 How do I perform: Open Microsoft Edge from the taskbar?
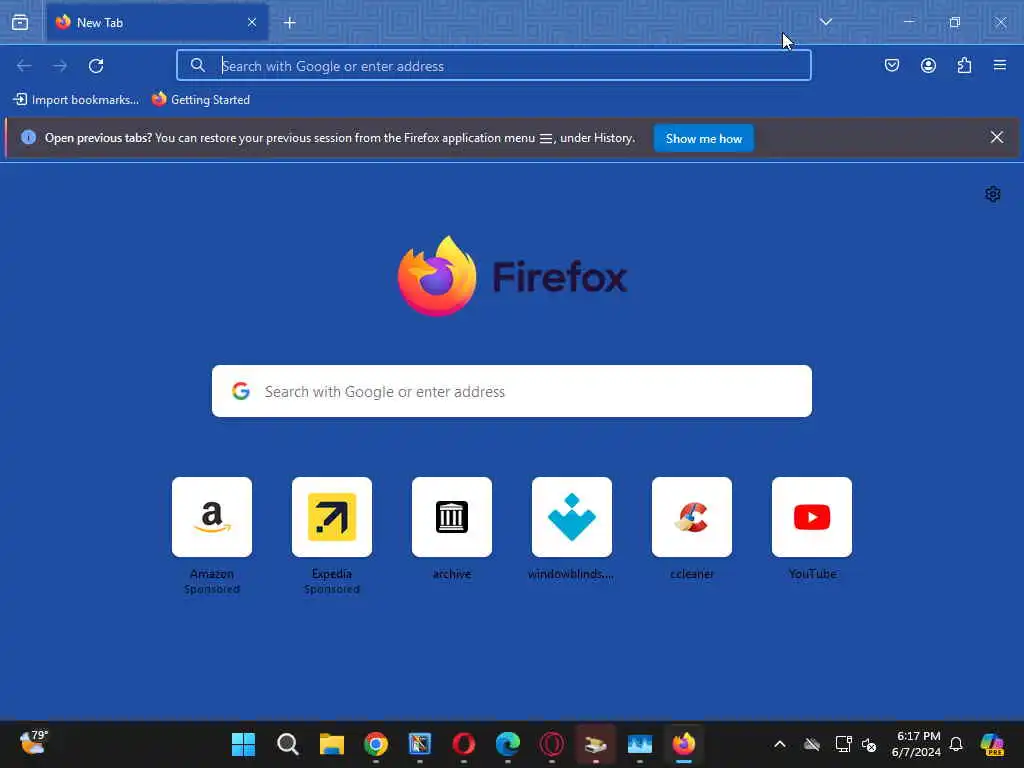click(507, 744)
